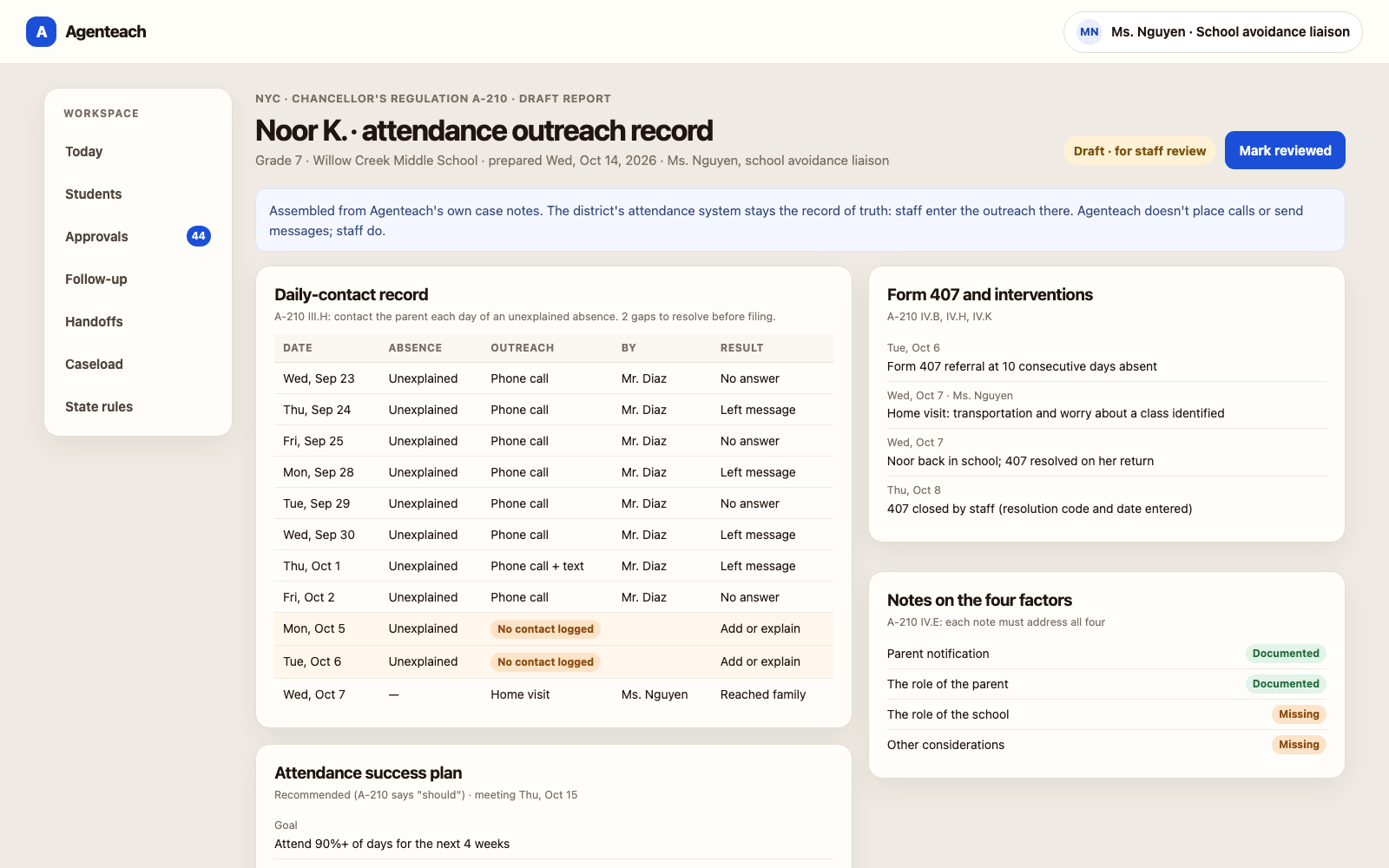The width and height of the screenshot is (1389, 868).
Task: Click Missing badge for role of the school
Action: tap(1299, 714)
